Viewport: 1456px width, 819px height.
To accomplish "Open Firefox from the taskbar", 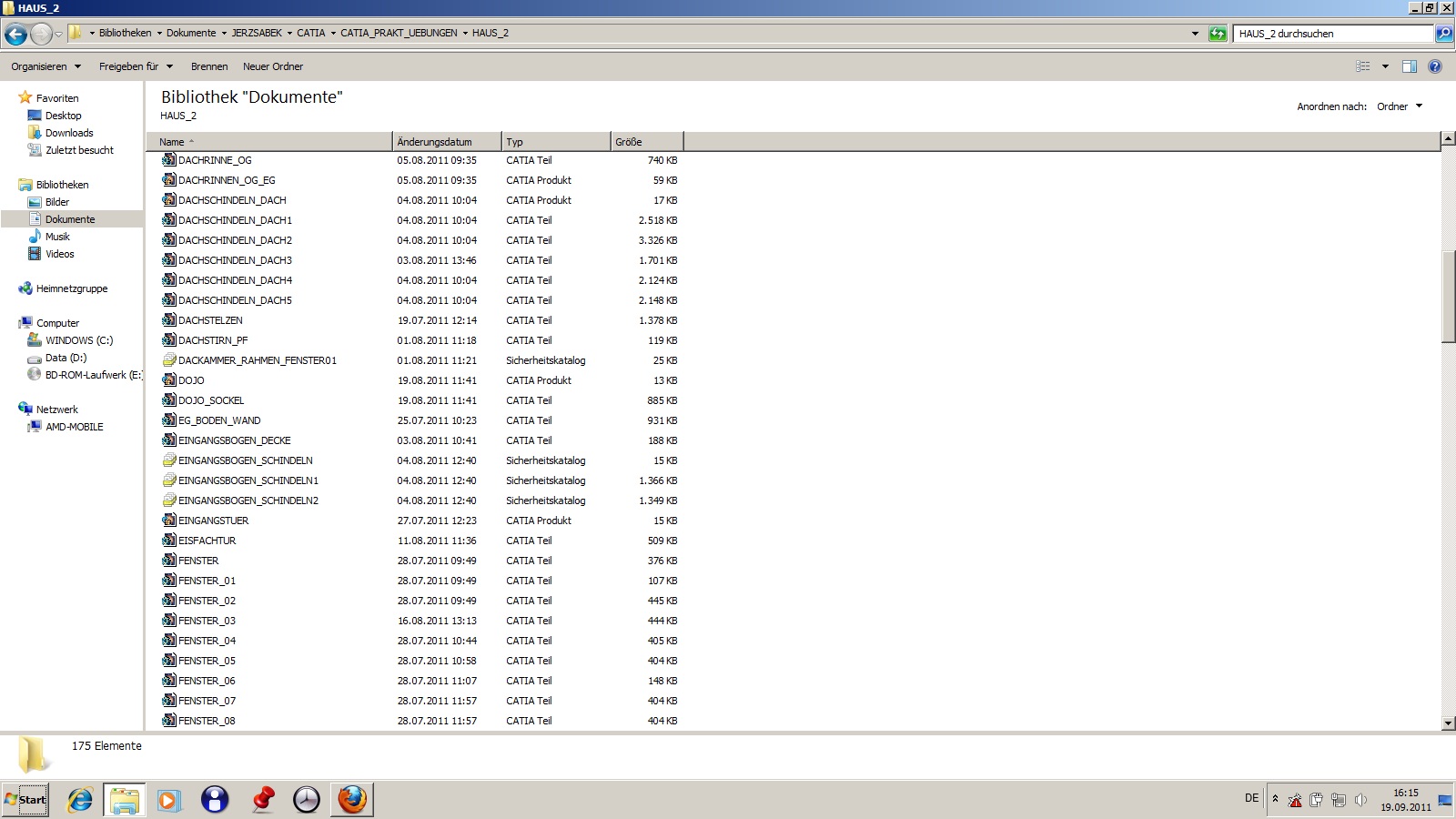I will [352, 800].
